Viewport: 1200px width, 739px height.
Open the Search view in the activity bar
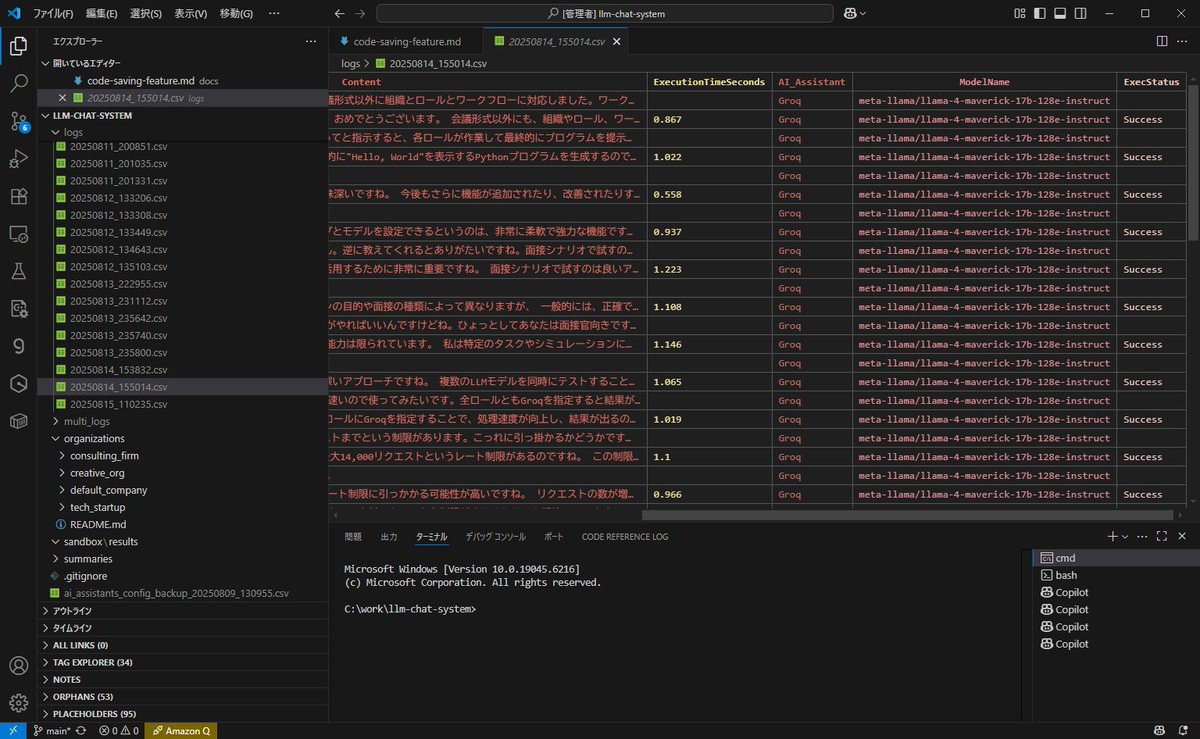(x=18, y=83)
